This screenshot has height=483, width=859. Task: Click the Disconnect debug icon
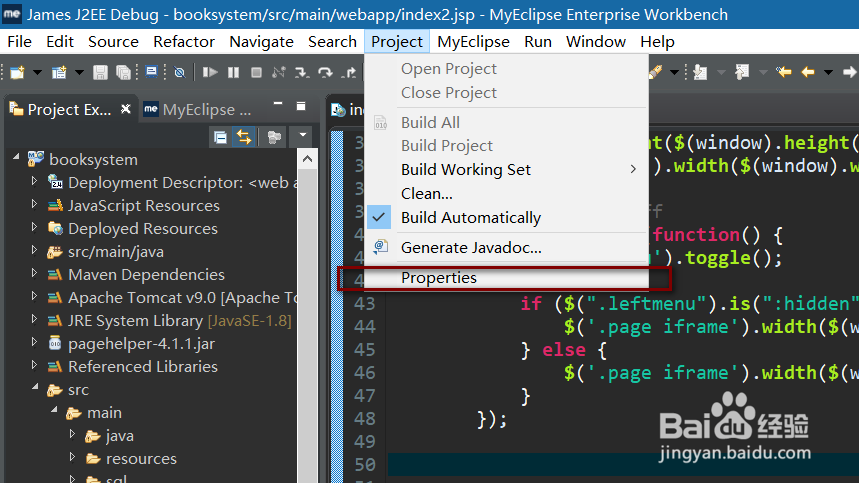click(279, 72)
